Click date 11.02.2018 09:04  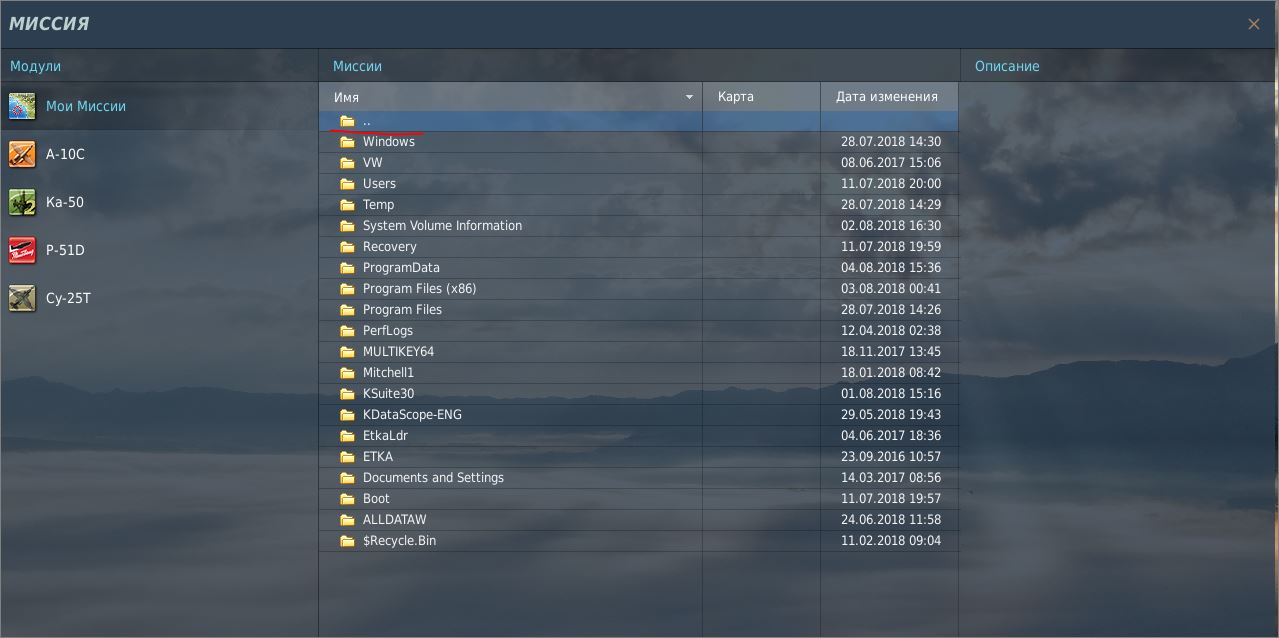pos(891,541)
